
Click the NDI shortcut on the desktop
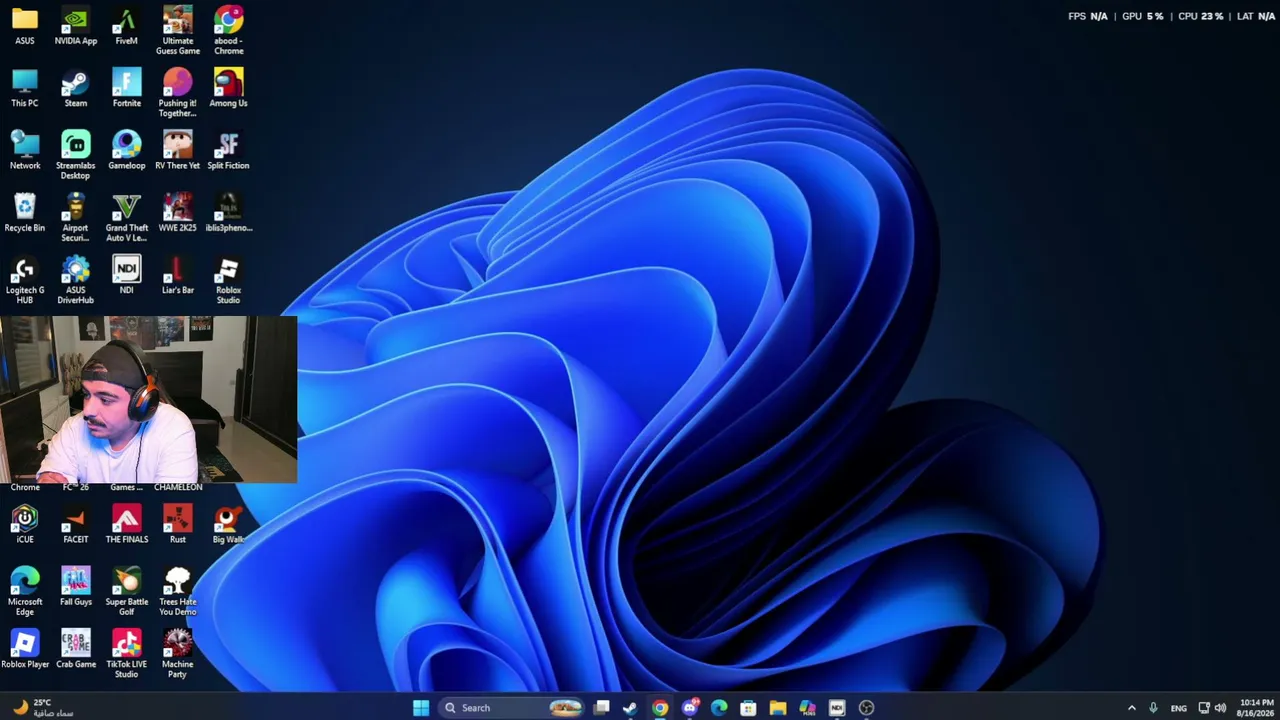(x=127, y=276)
